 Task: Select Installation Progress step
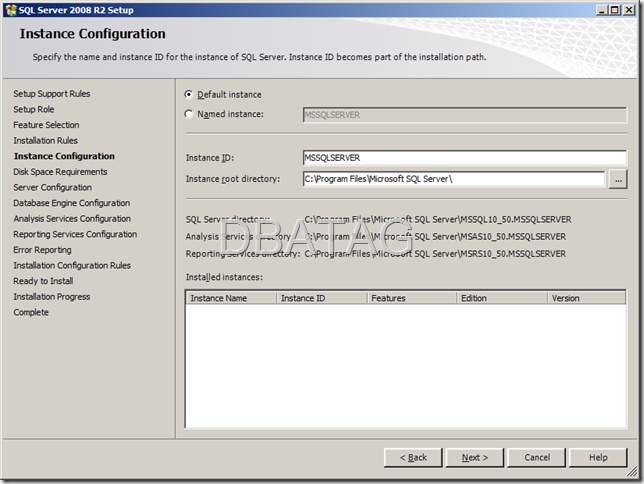[52, 297]
